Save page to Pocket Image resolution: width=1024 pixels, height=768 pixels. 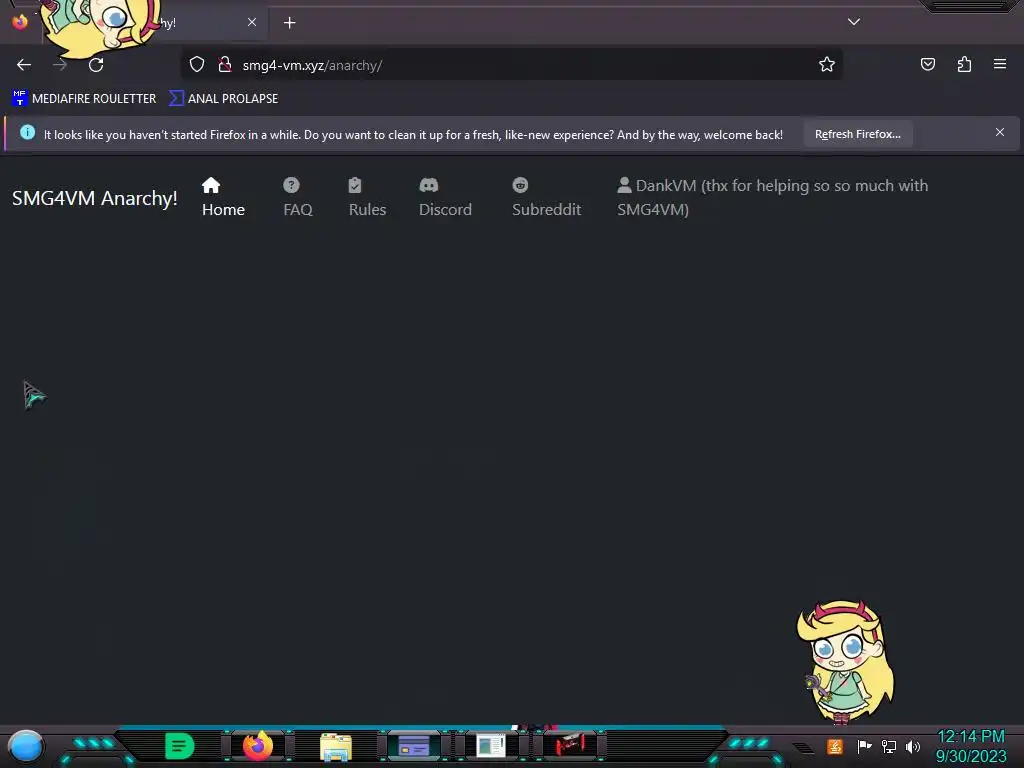(x=927, y=65)
